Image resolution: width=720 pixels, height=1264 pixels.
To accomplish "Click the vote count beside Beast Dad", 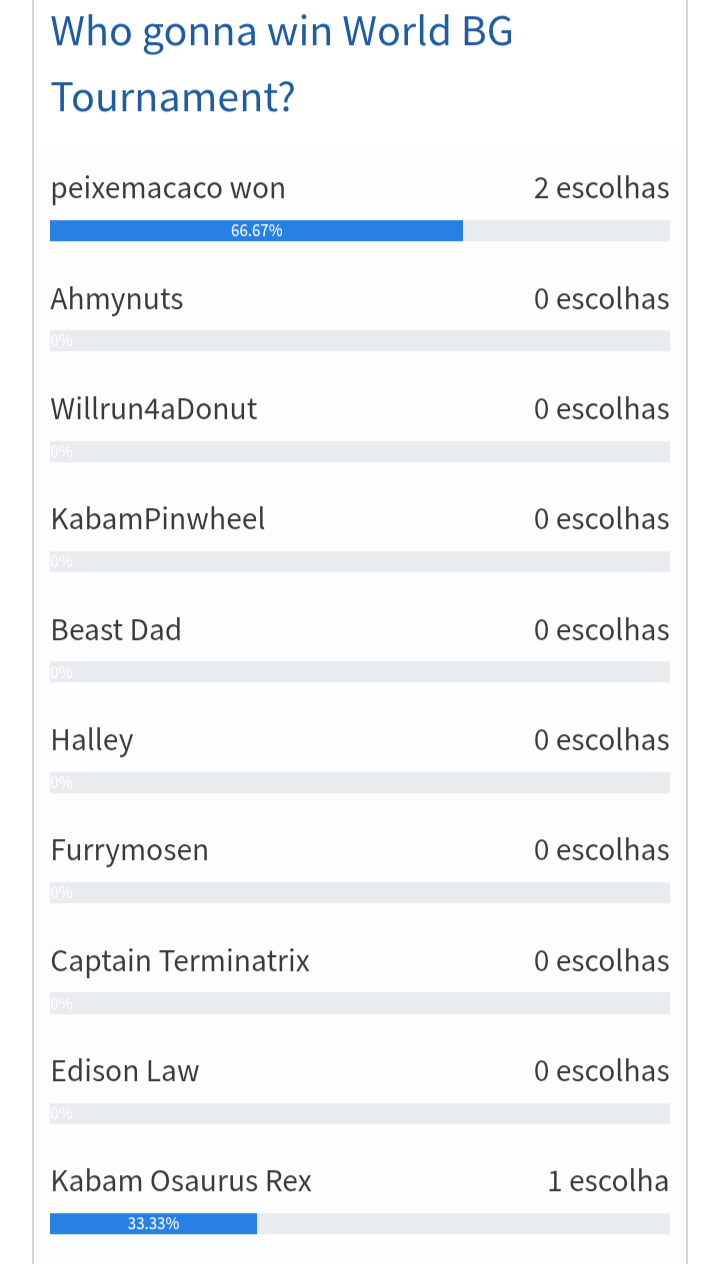I will tap(601, 630).
